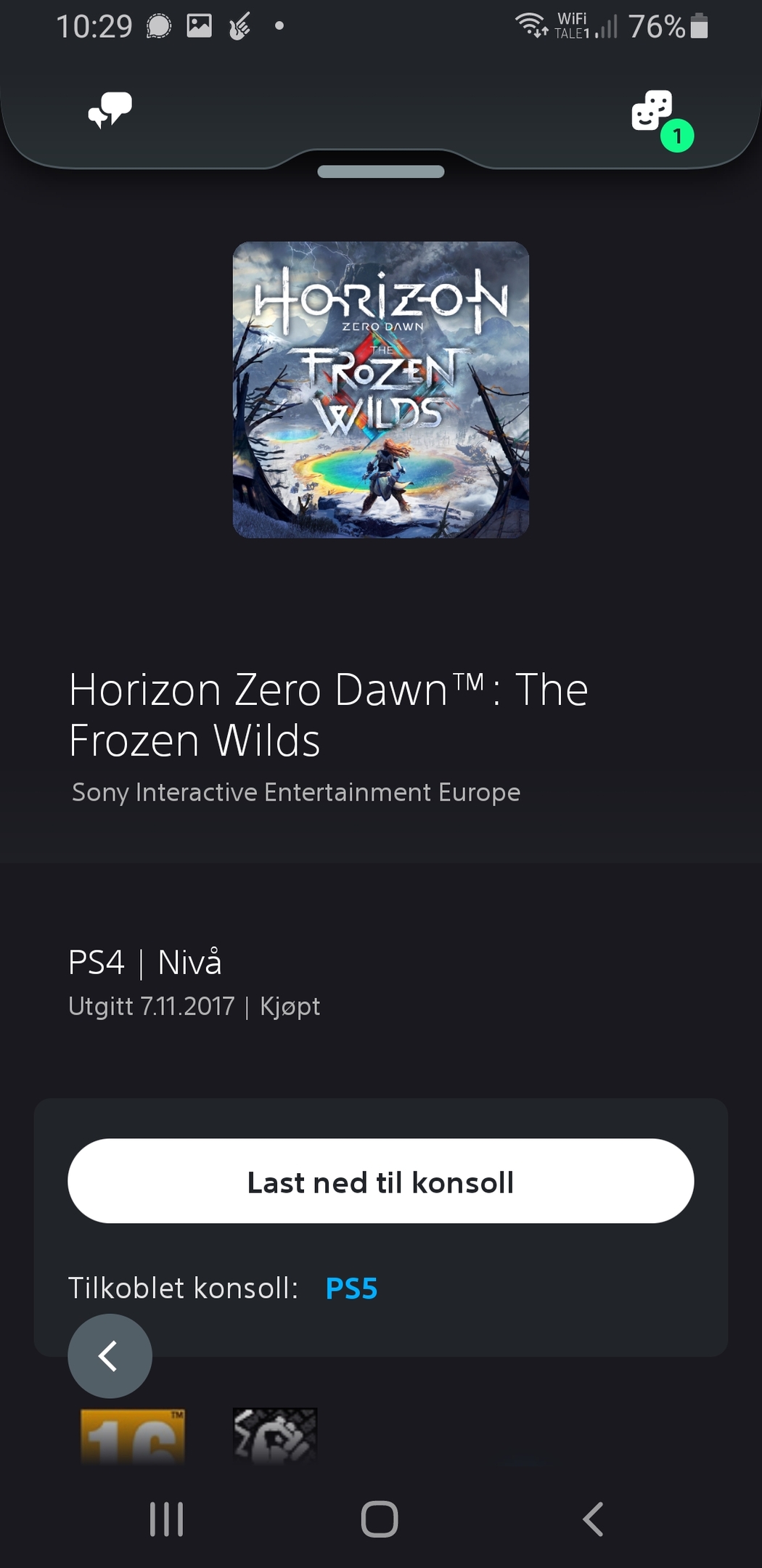Tap the Tilkoblet konsoll label
Screen dimensions: 762x1568
click(183, 1289)
